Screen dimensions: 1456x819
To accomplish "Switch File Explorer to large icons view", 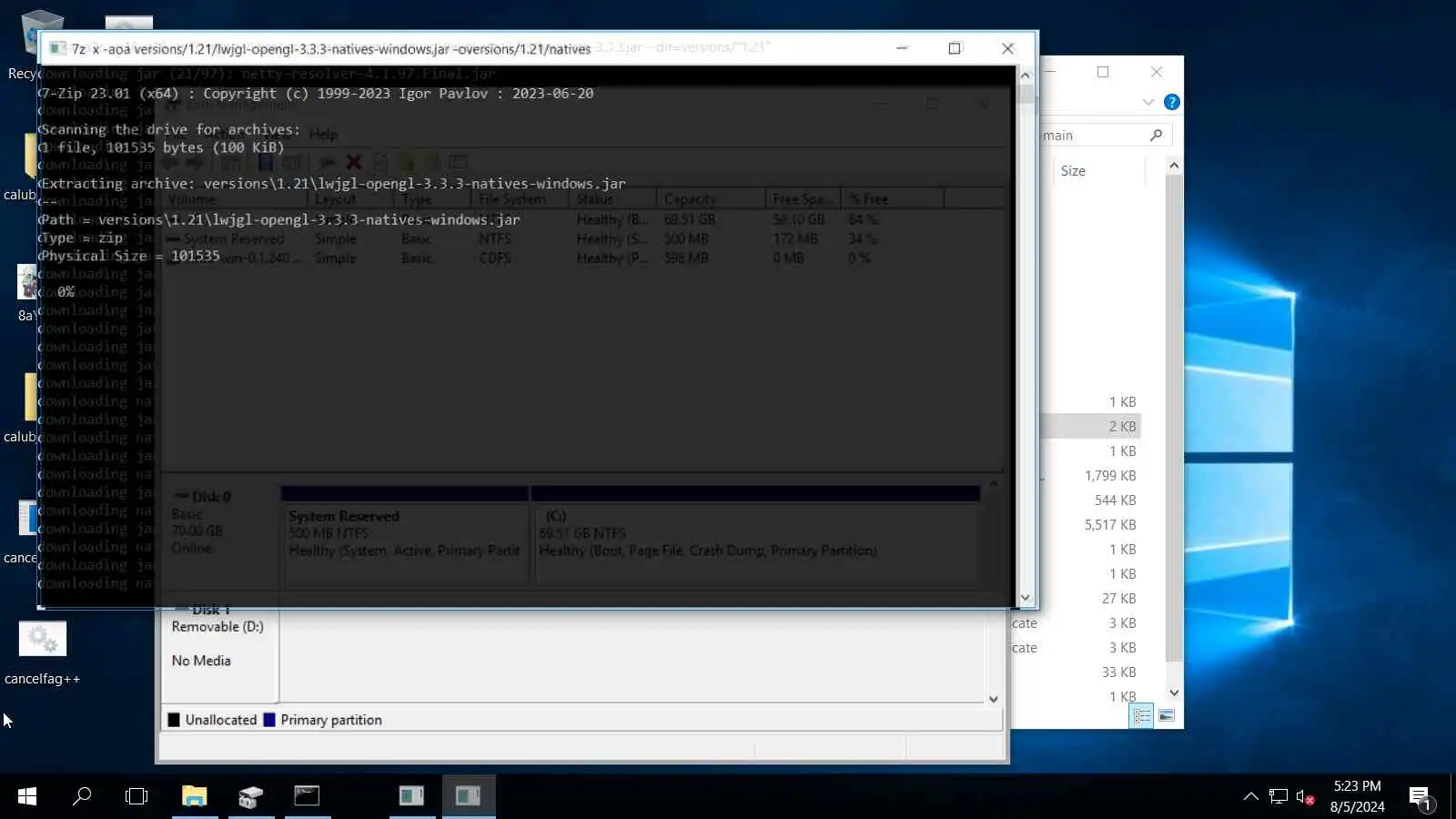I will point(1166,716).
